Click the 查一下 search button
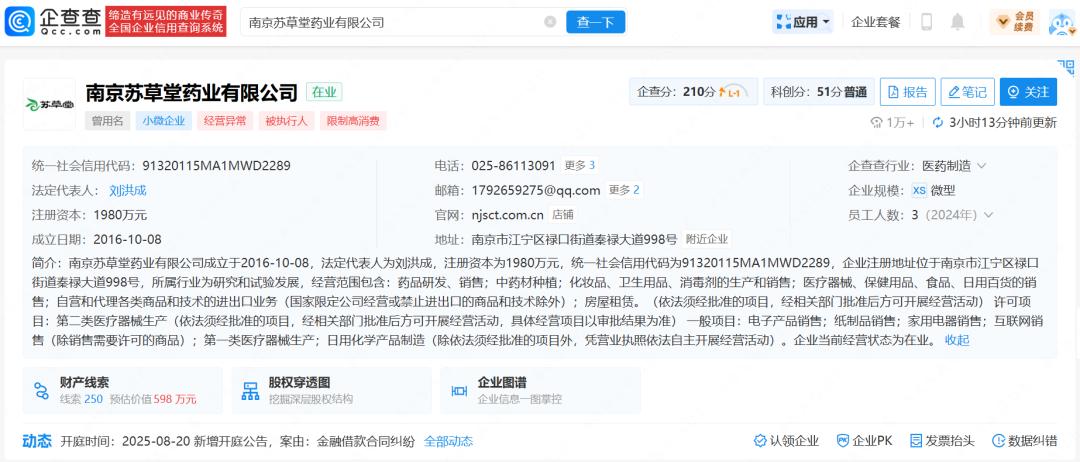Screen dimensions: 1080x462 [x=595, y=22]
